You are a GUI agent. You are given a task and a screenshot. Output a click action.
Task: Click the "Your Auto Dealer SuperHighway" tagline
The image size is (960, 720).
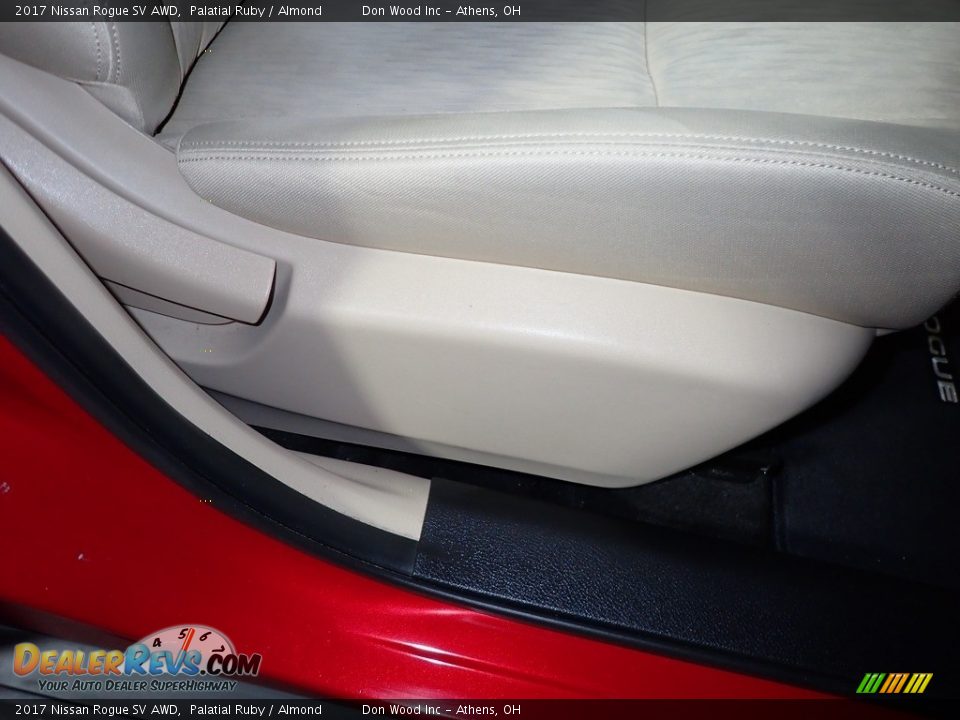(x=137, y=685)
